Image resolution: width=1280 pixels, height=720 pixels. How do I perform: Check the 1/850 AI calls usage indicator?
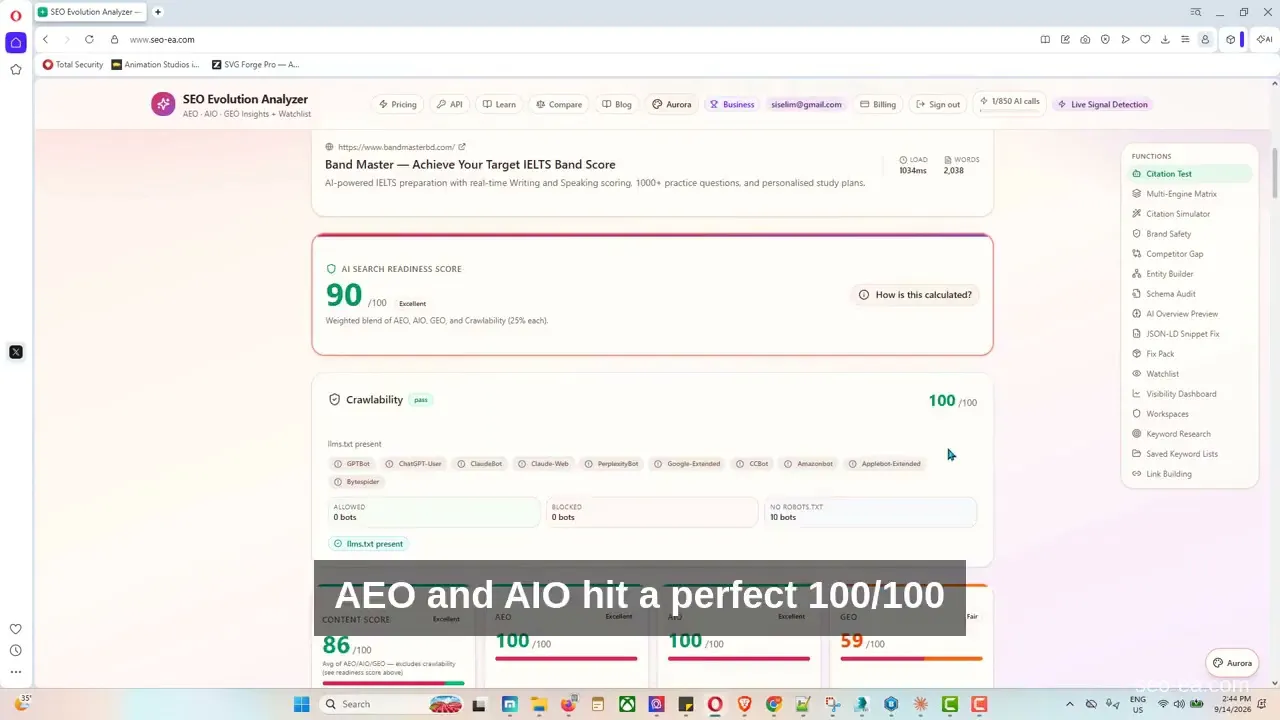point(1010,103)
